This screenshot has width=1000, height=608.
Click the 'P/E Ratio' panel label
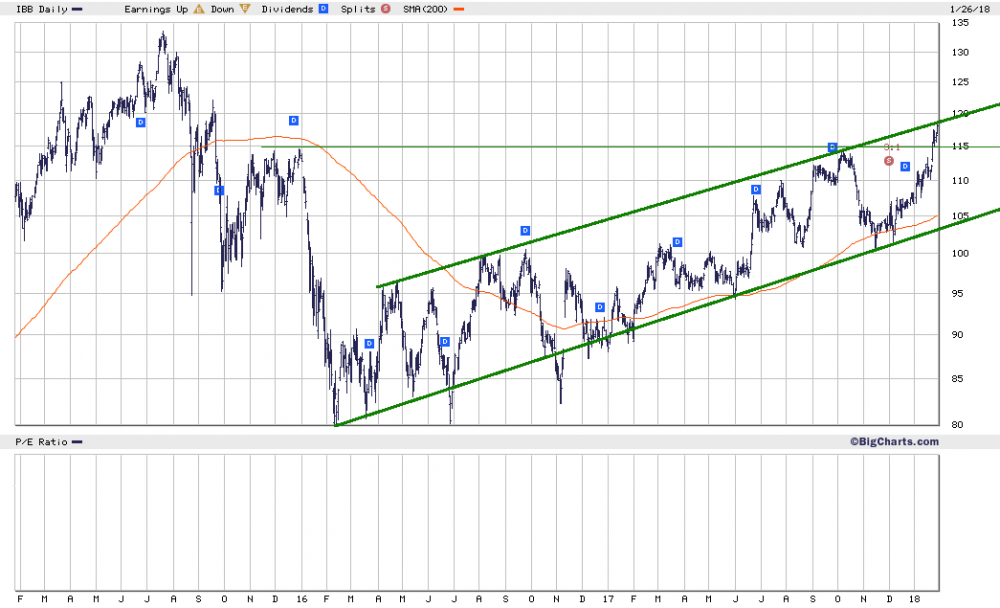(41, 441)
